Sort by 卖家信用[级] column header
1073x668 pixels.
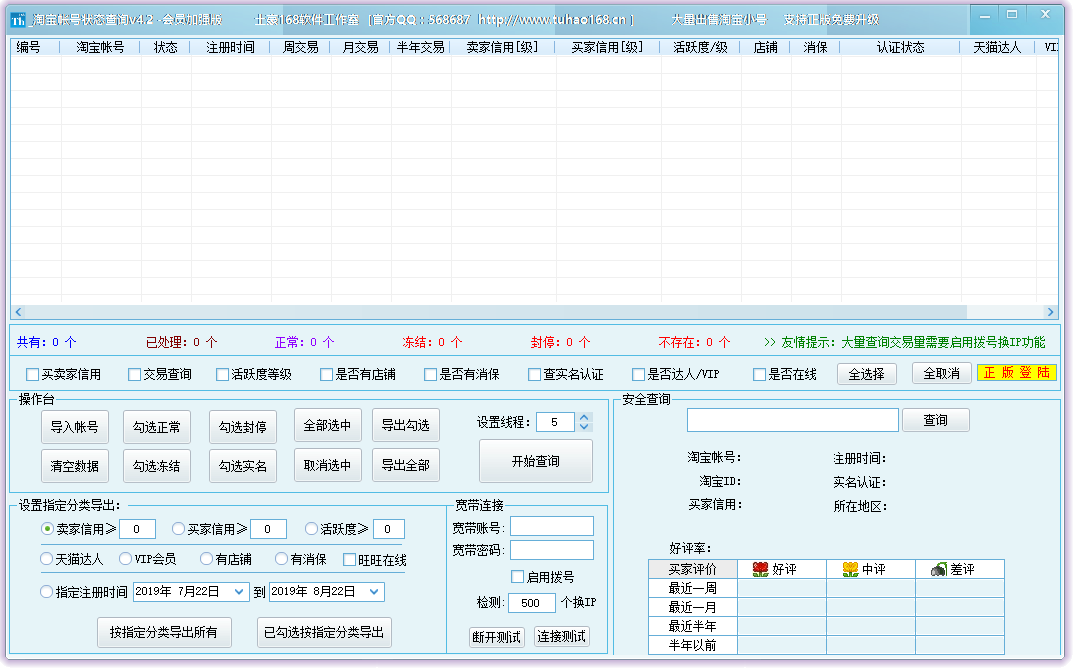[502, 47]
